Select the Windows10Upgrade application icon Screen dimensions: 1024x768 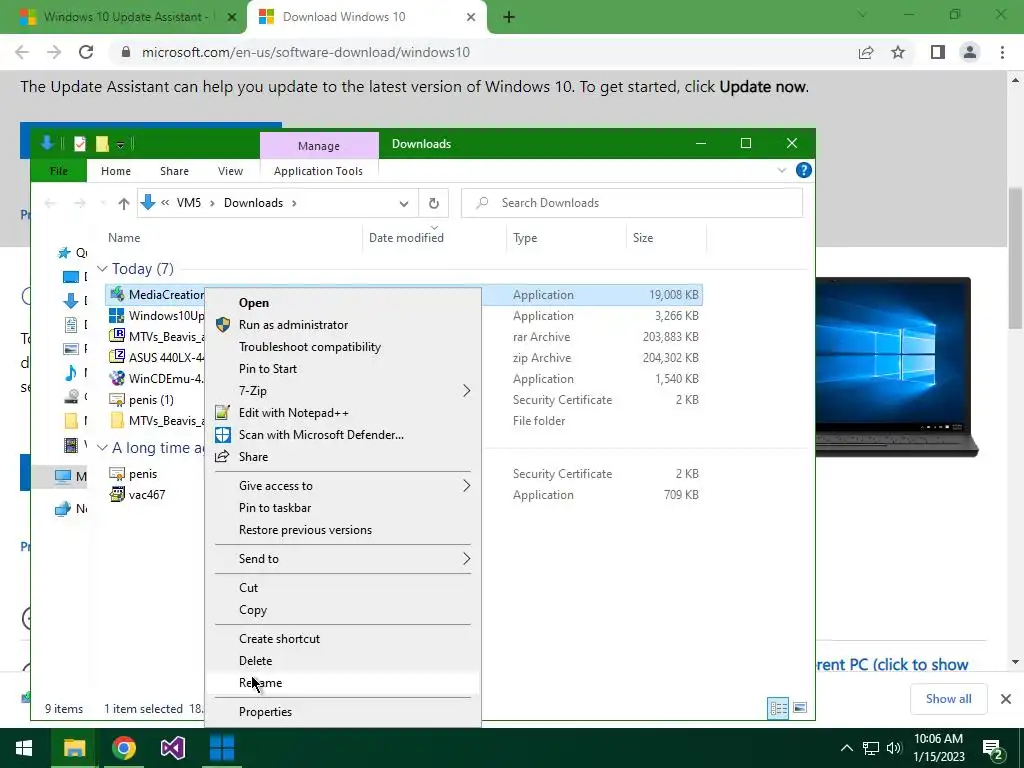pos(117,316)
